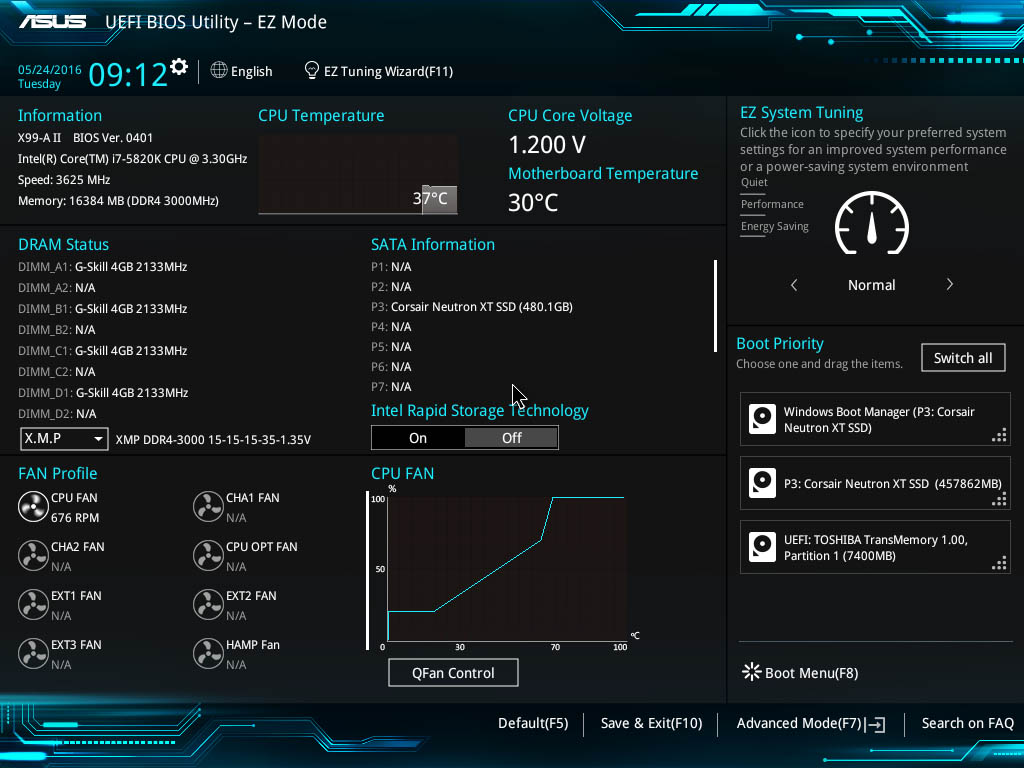This screenshot has height=768, width=1024.
Task: Click the 05/24/2016 date text
Action: (50, 70)
